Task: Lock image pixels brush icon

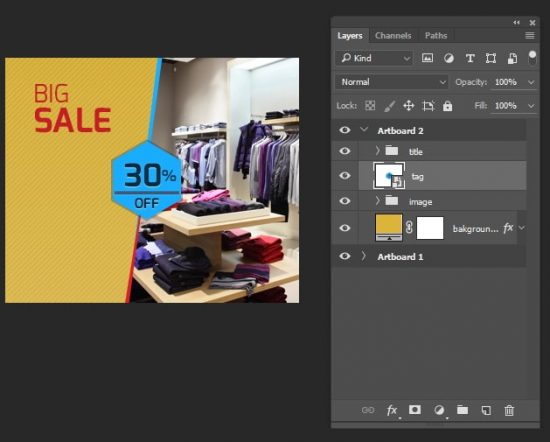Action: [389, 106]
